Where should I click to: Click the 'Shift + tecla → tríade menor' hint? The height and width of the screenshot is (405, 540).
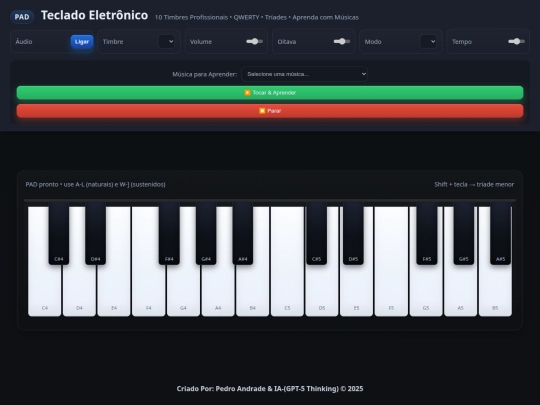point(474,185)
